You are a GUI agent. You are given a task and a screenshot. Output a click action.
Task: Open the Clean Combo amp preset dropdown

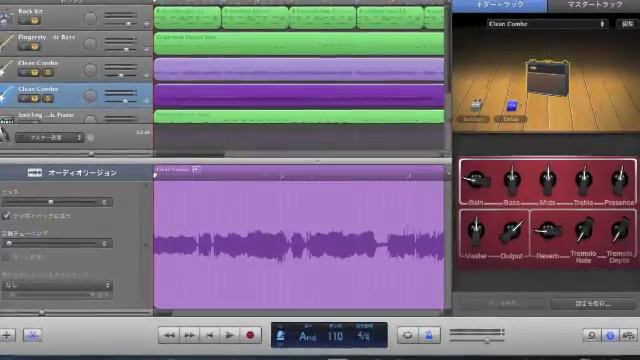pyautogui.click(x=547, y=24)
